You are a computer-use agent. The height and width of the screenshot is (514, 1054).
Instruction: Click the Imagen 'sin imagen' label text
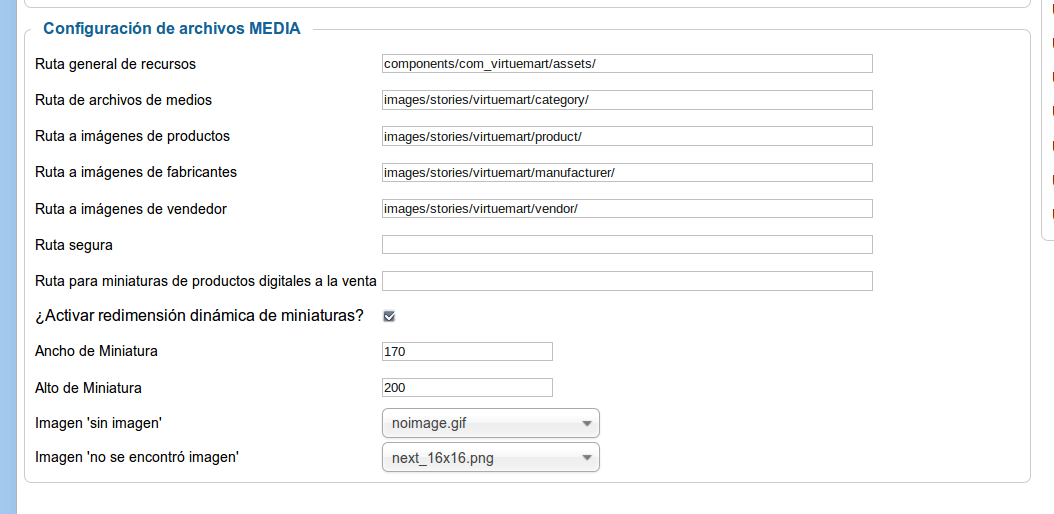pos(99,423)
